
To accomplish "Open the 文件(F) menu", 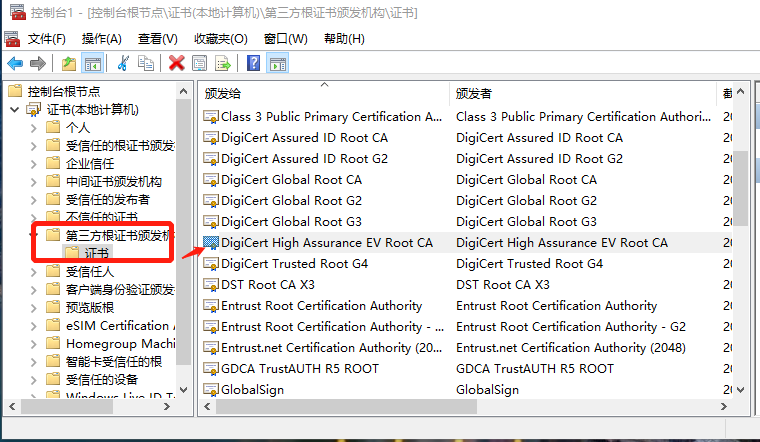I will tap(46, 39).
